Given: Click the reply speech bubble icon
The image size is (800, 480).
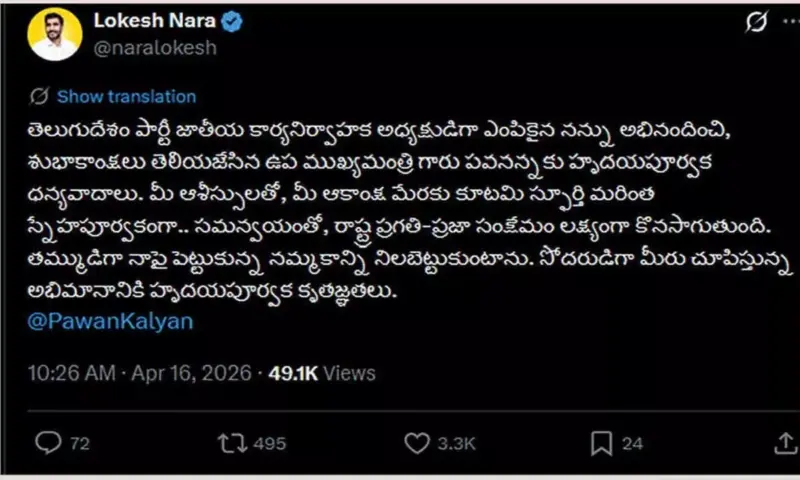Looking at the screenshot, I should [x=47, y=442].
